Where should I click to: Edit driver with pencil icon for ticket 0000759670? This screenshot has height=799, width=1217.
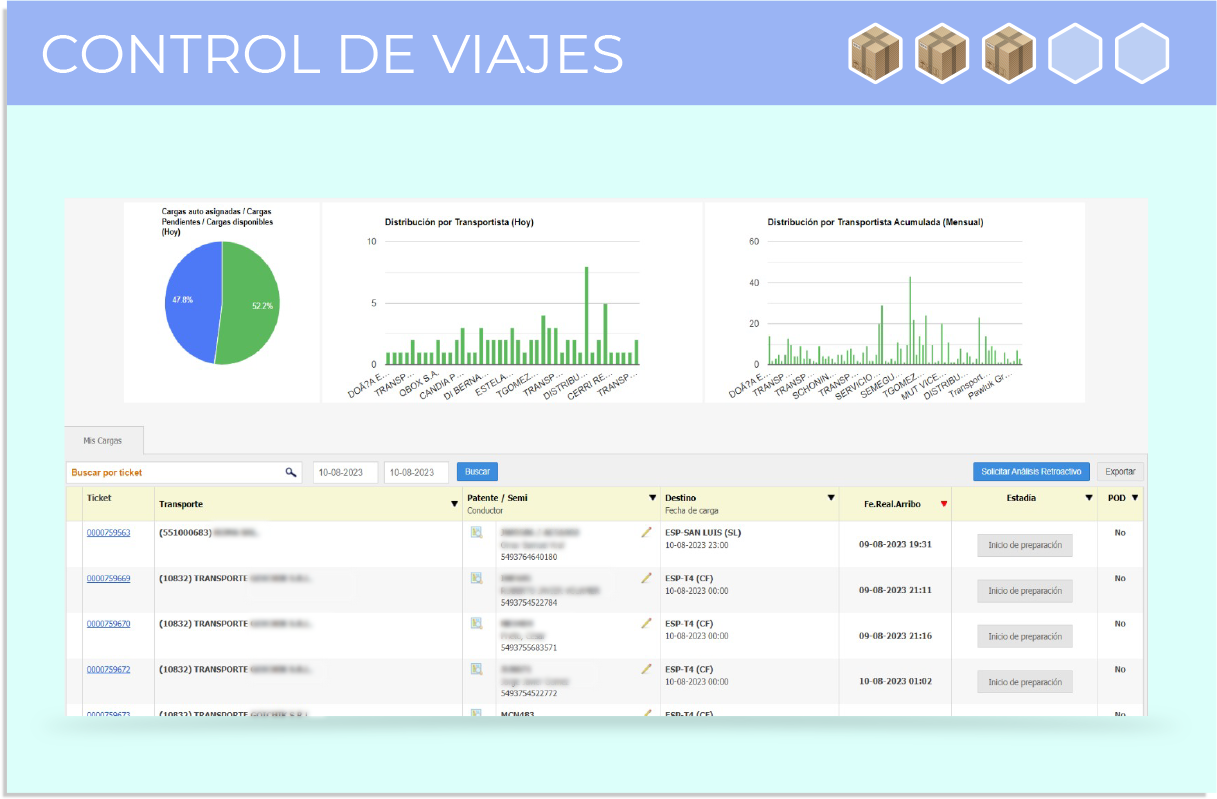coord(646,623)
